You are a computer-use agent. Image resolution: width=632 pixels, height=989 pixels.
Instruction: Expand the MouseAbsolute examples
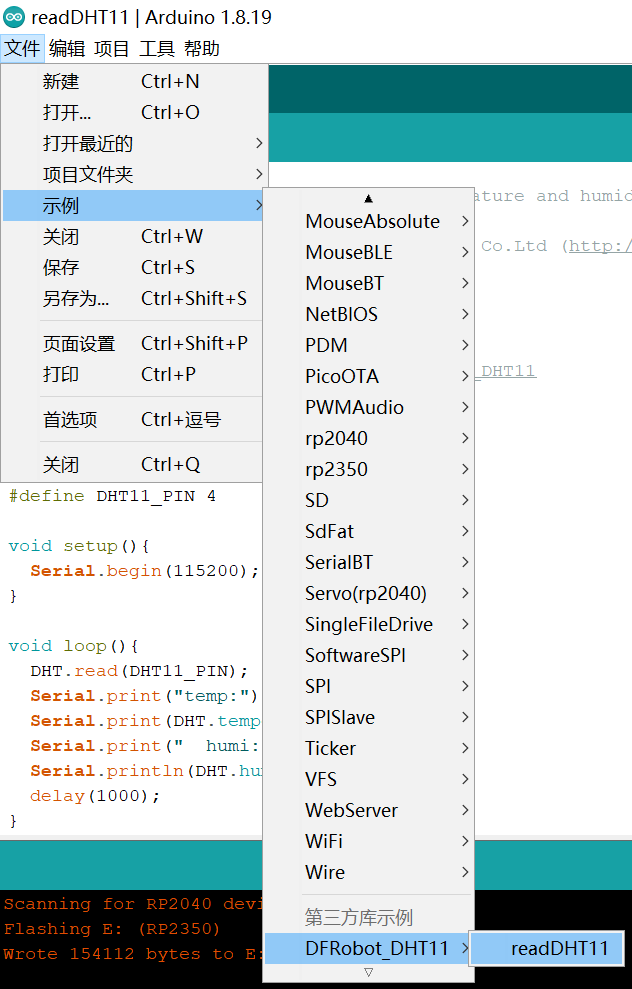click(x=368, y=221)
